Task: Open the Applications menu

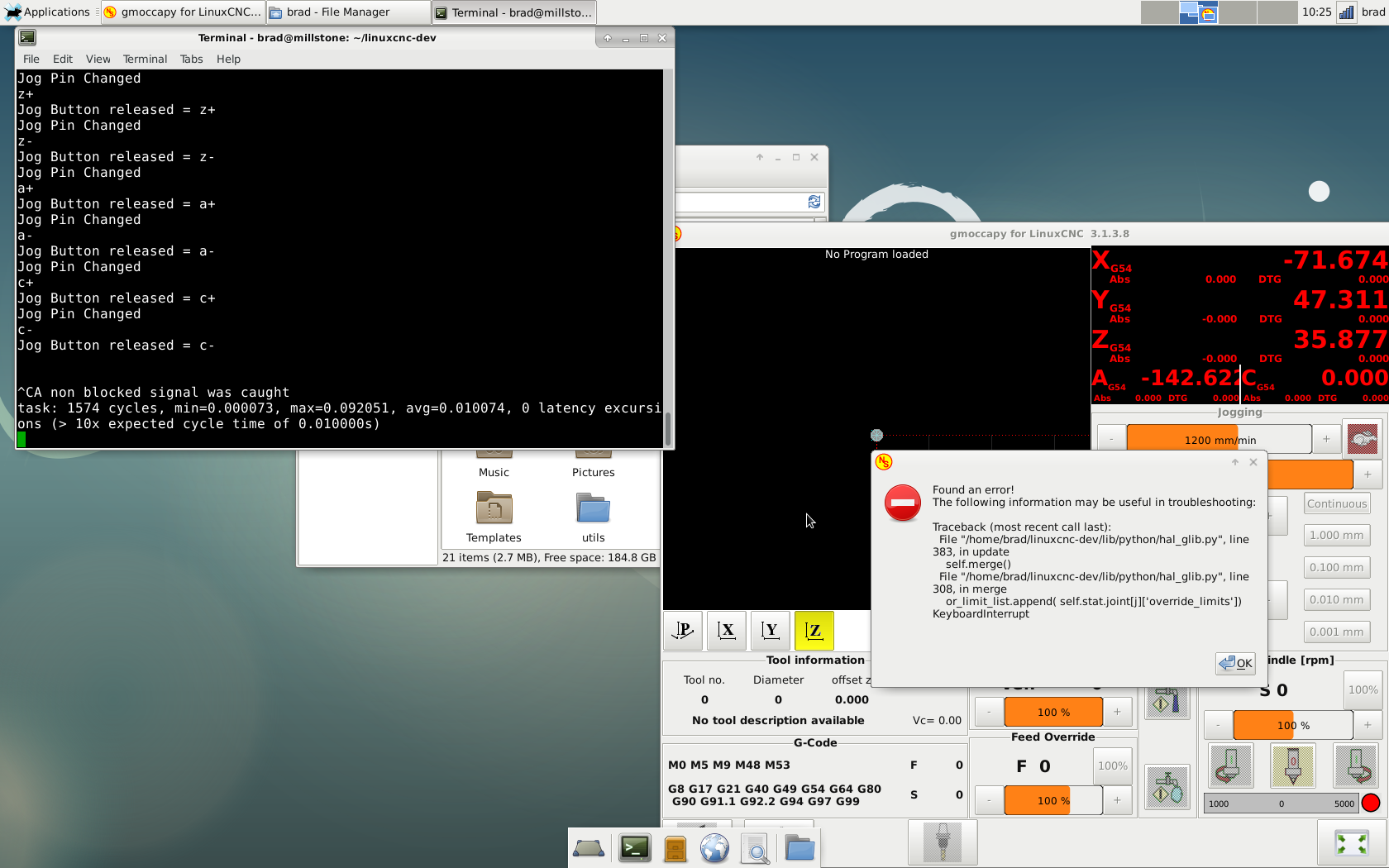Action: coord(48,12)
